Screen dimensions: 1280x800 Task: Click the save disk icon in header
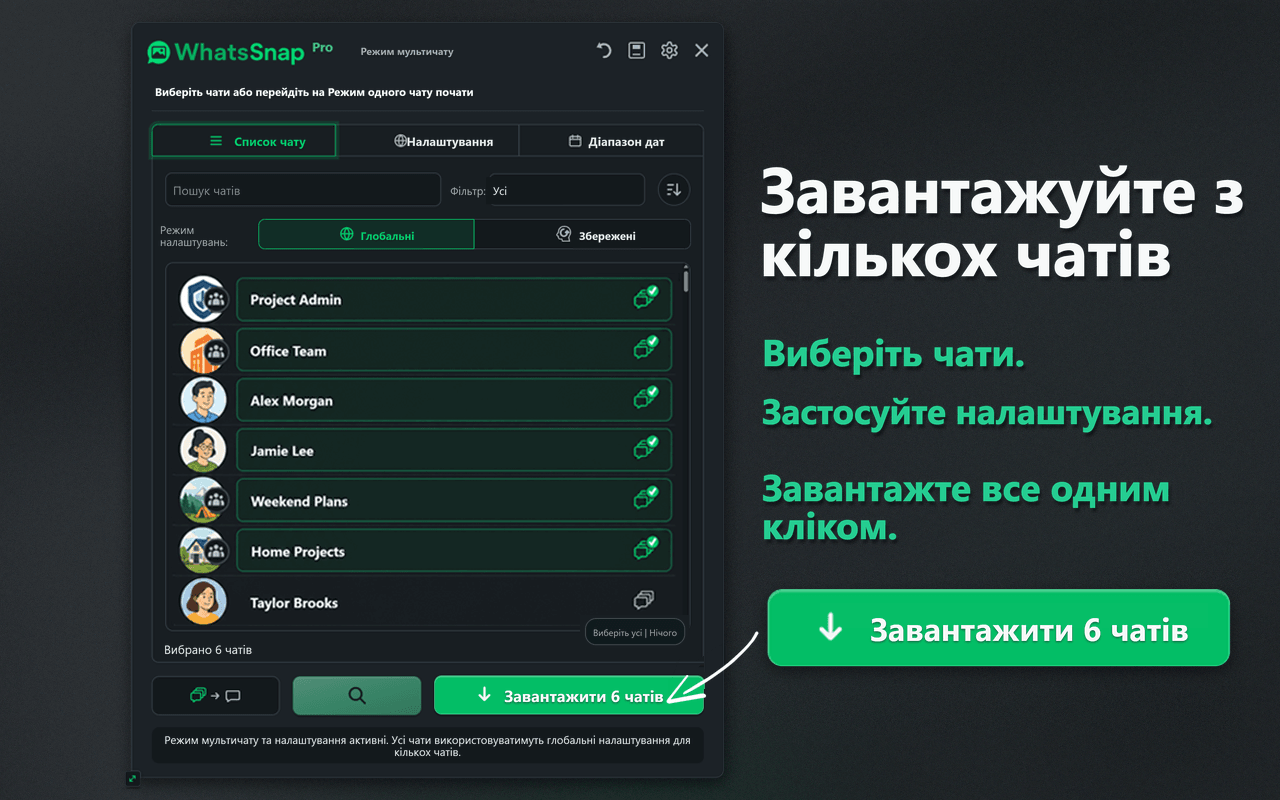pos(637,50)
